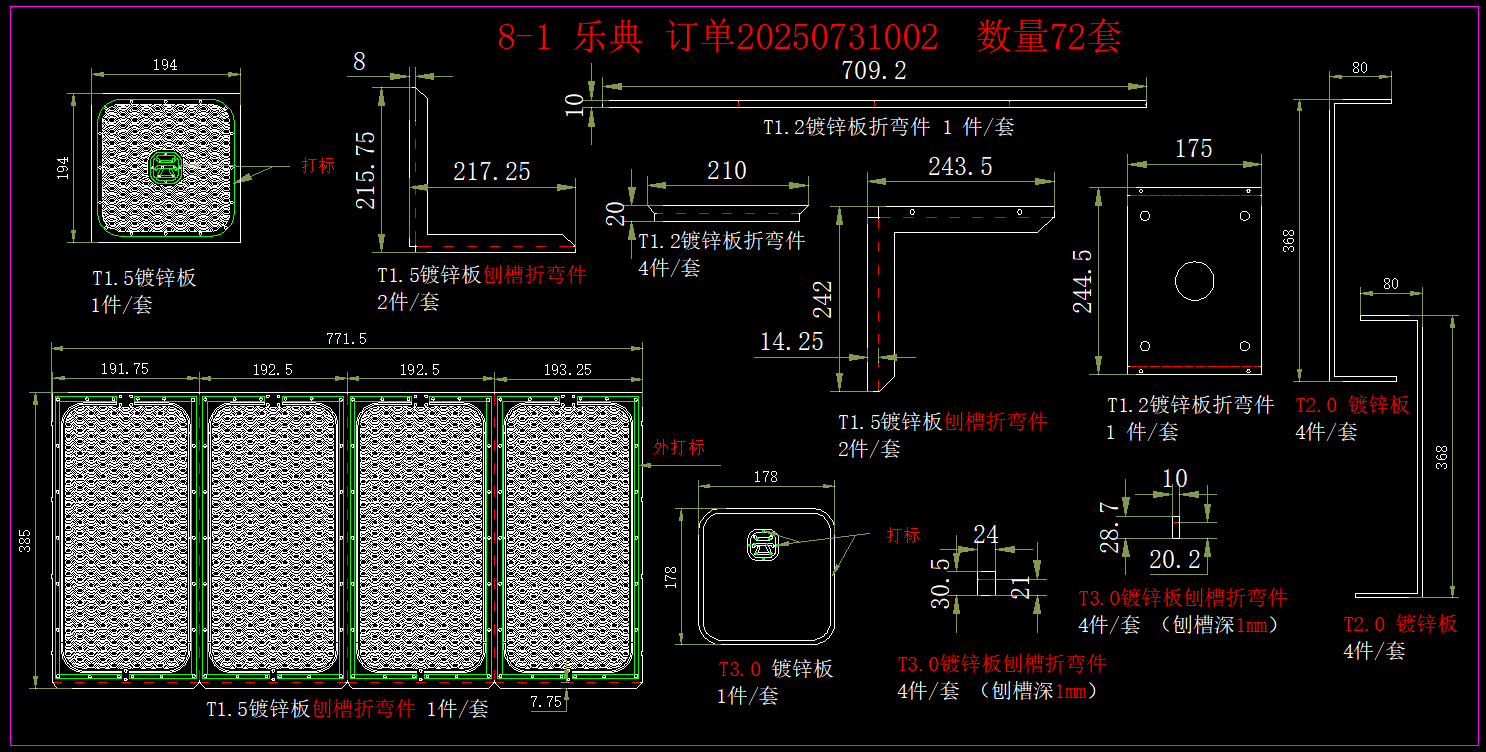
Task: Select the 193.25 panel width dimension
Action: (567, 369)
